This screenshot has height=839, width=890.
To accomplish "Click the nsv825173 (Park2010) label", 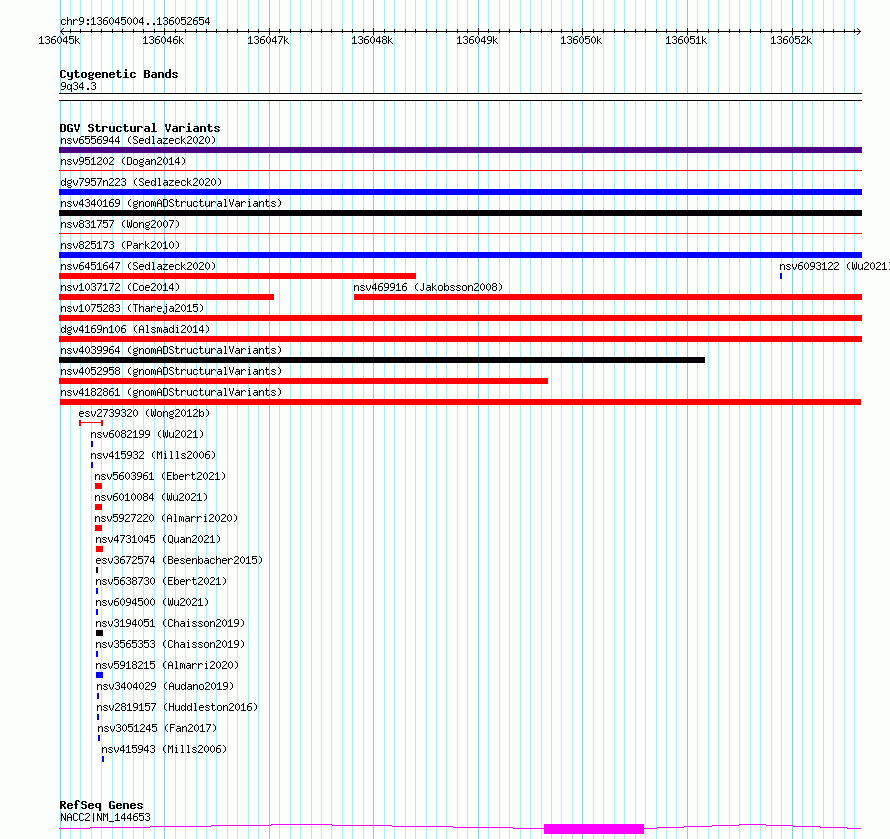I will click(x=120, y=245).
